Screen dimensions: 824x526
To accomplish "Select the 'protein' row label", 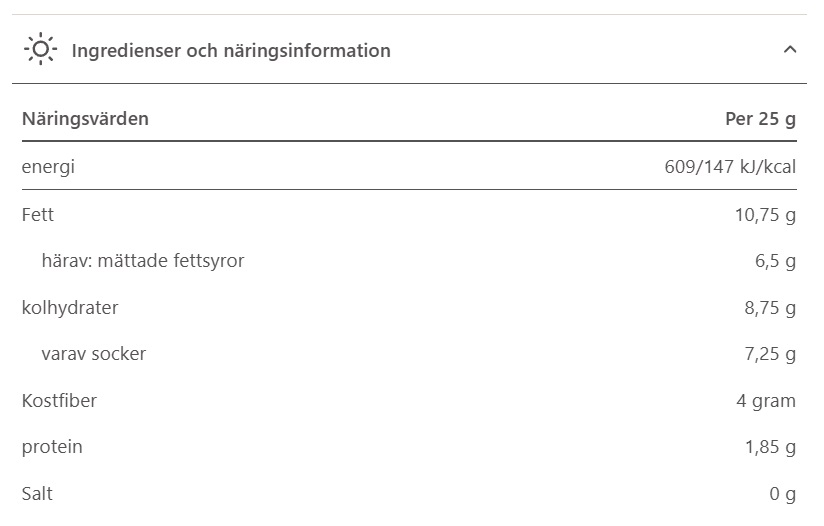I will (52, 447).
